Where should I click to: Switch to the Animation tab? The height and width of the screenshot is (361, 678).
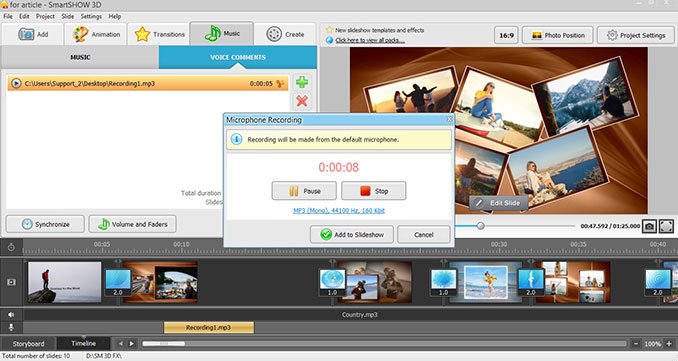[x=96, y=34]
